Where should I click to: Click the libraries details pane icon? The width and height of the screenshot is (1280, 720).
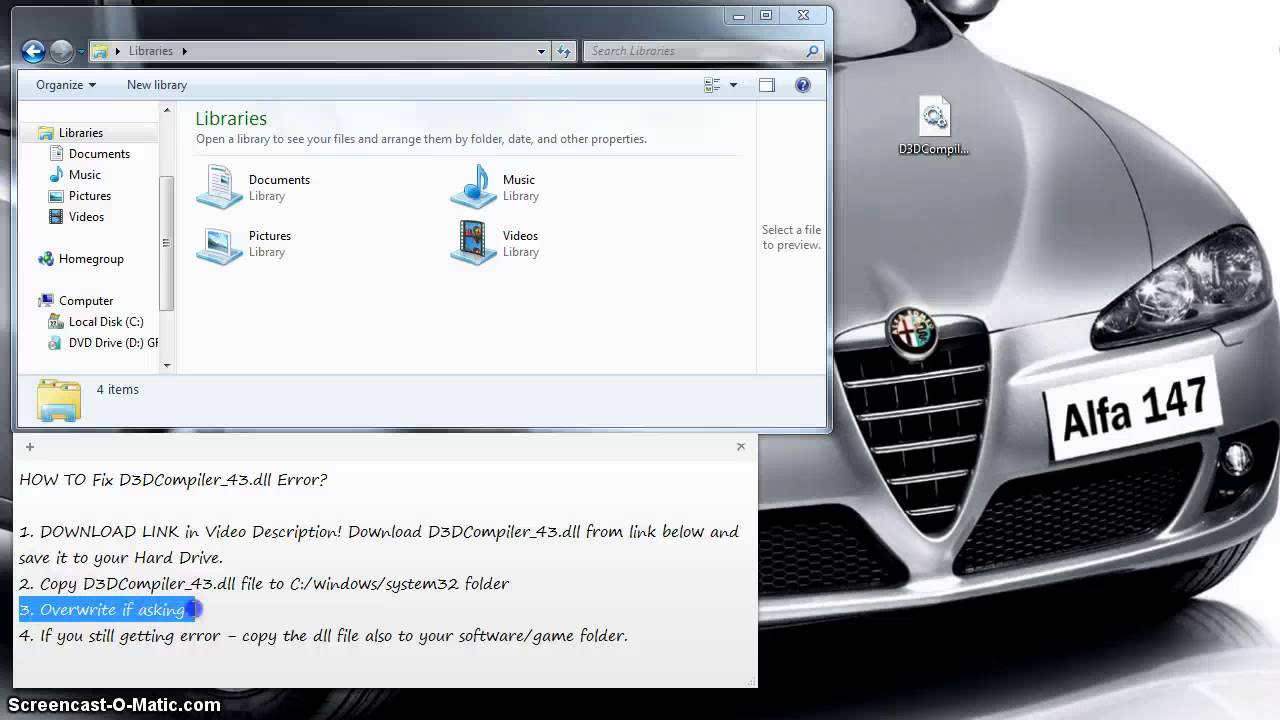(58, 400)
